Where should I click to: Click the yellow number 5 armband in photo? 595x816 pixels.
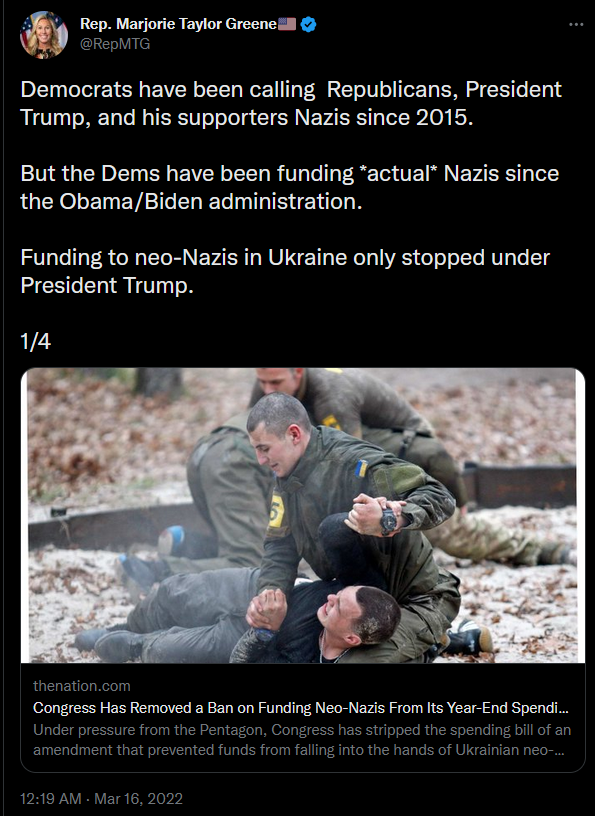[276, 511]
